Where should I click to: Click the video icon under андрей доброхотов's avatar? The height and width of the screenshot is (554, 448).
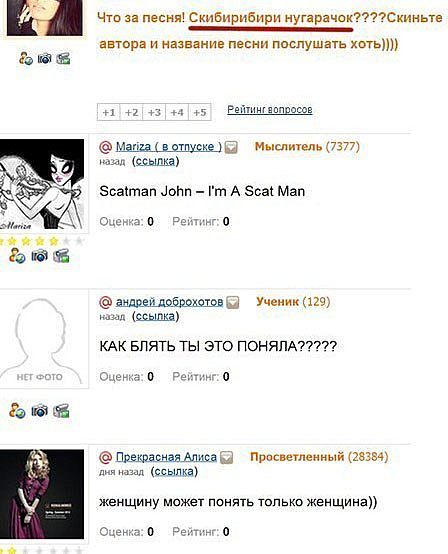(61, 411)
